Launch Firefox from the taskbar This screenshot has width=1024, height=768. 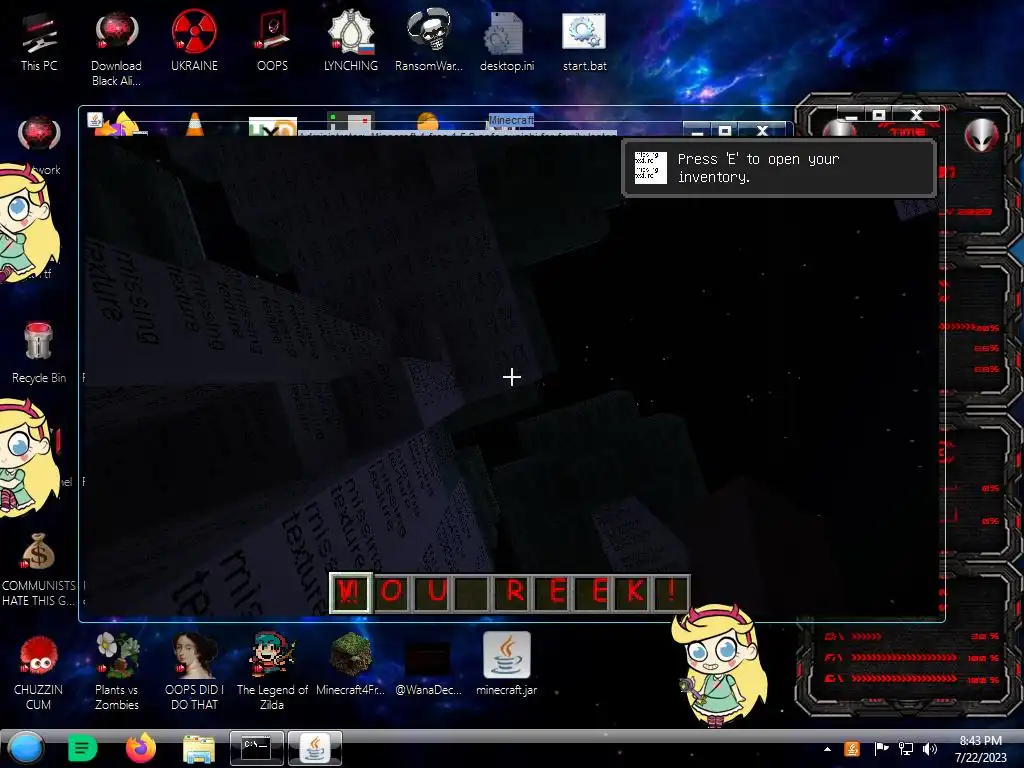pyautogui.click(x=140, y=748)
